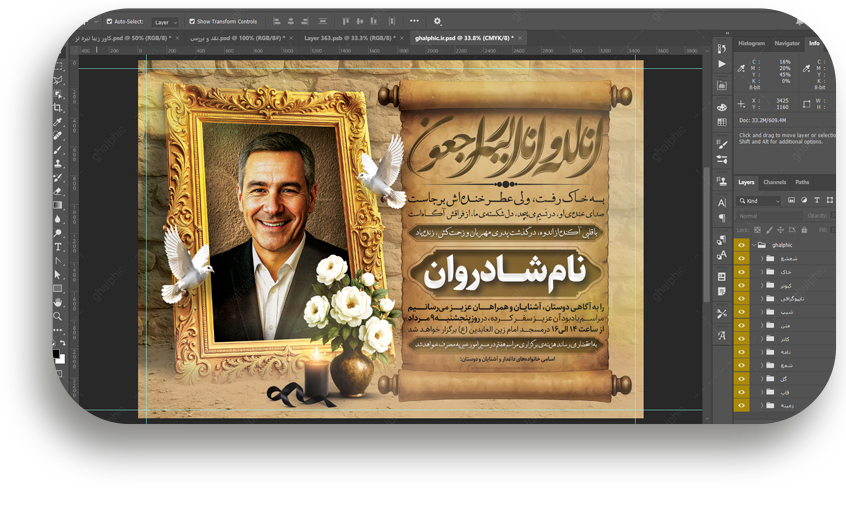Select the Lasso tool
The height and width of the screenshot is (513, 846).
point(59,79)
